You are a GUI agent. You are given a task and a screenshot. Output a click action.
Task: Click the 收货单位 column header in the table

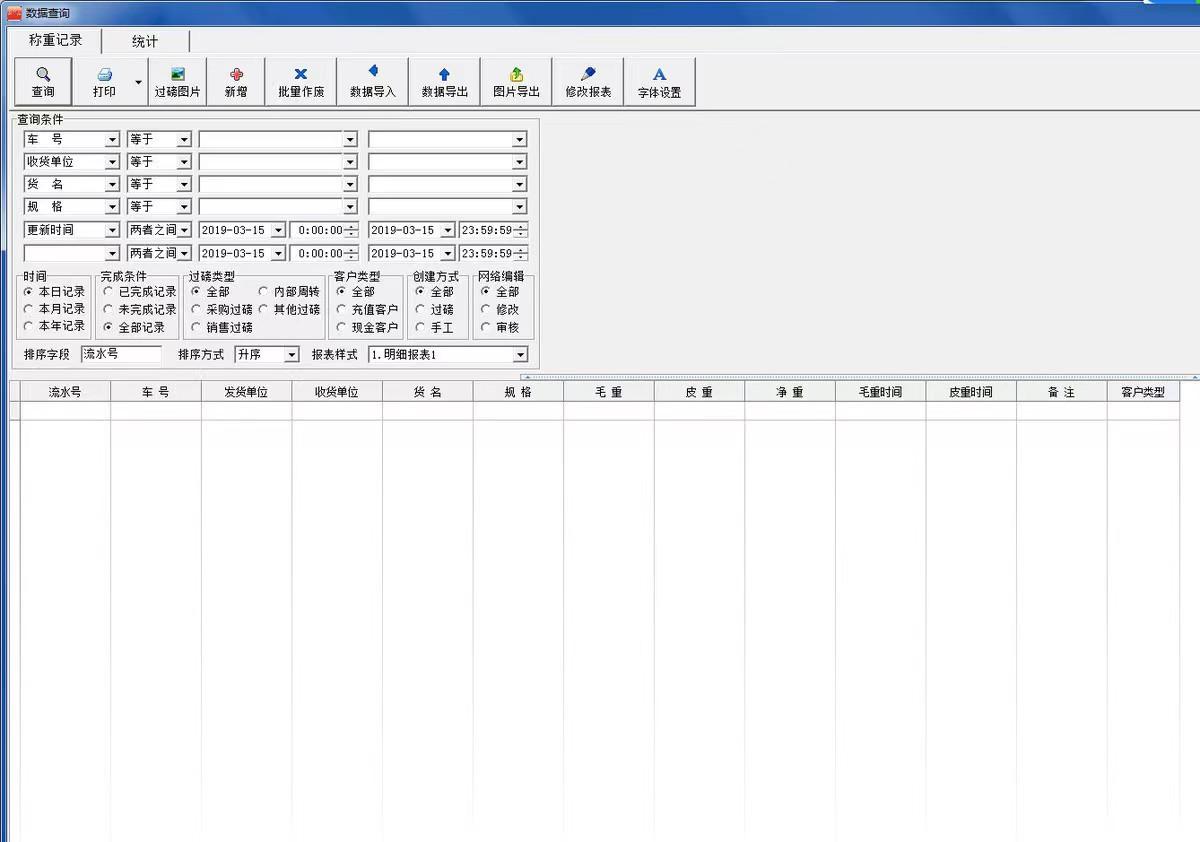[x=337, y=392]
